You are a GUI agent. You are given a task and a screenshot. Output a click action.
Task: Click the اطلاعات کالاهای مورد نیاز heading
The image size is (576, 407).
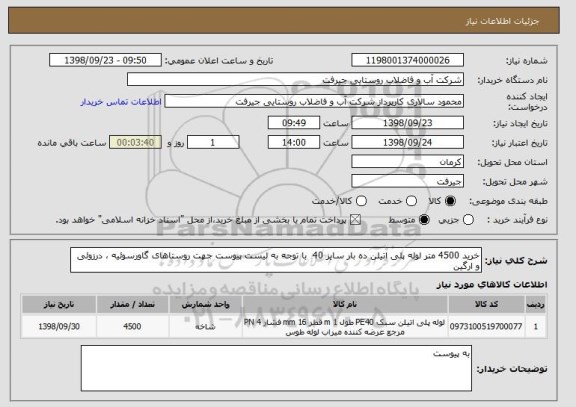tap(492, 285)
